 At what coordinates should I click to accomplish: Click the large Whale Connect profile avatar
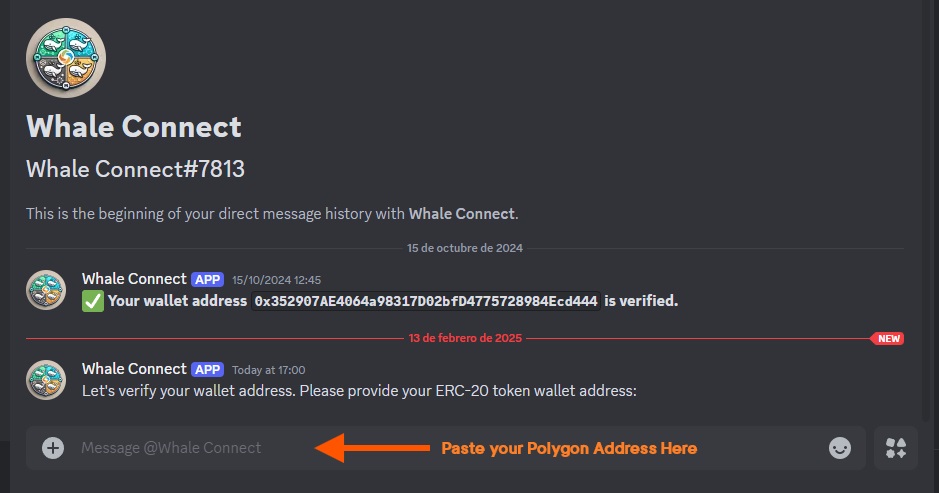tap(66, 58)
